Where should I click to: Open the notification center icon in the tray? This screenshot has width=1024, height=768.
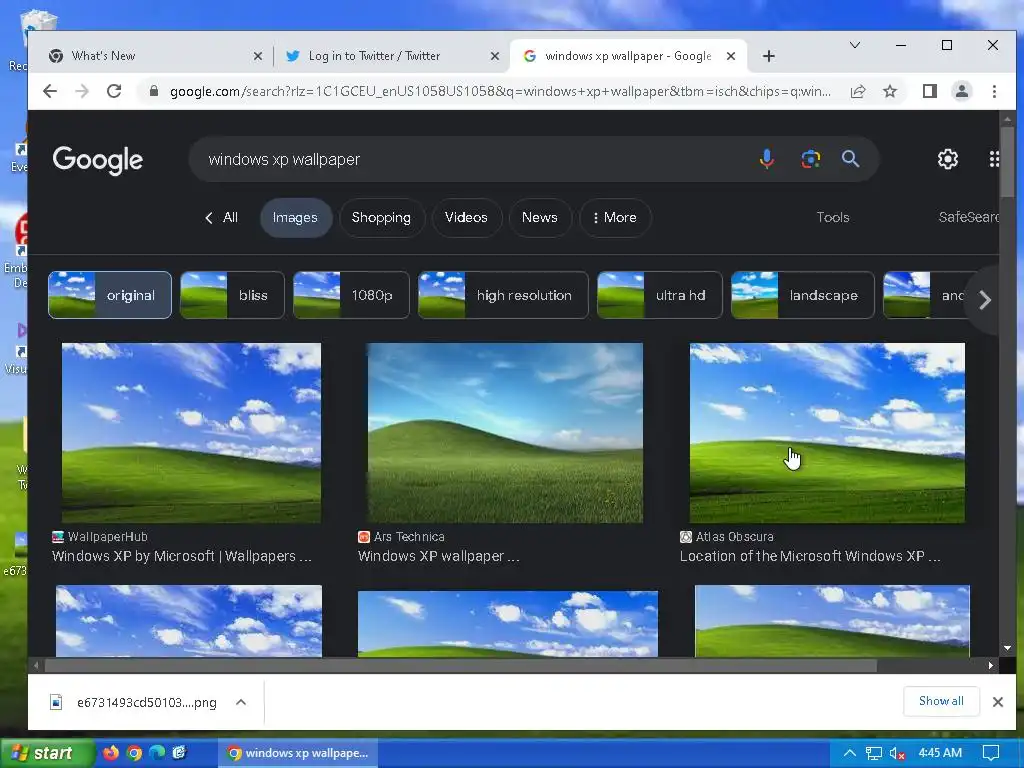pyautogui.click(x=991, y=753)
